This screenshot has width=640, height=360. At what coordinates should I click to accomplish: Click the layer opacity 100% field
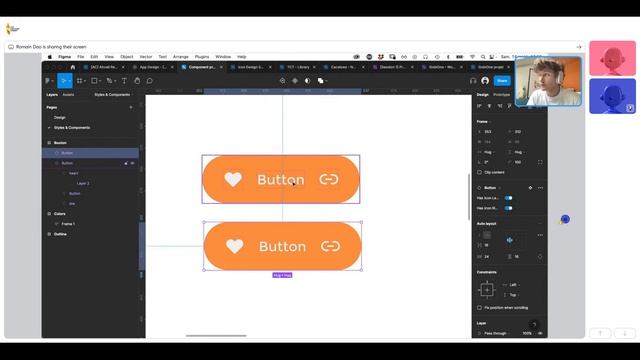coord(527,333)
